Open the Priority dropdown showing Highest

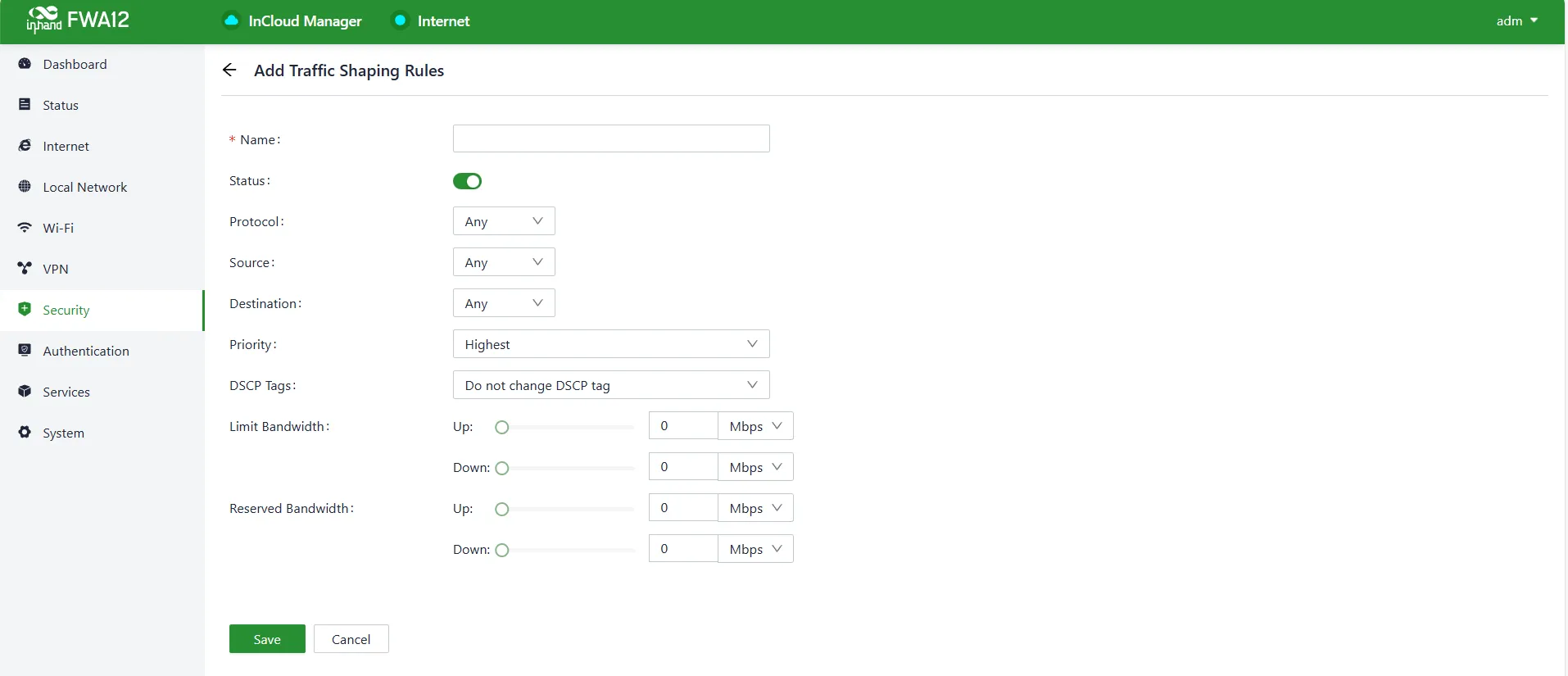click(611, 344)
